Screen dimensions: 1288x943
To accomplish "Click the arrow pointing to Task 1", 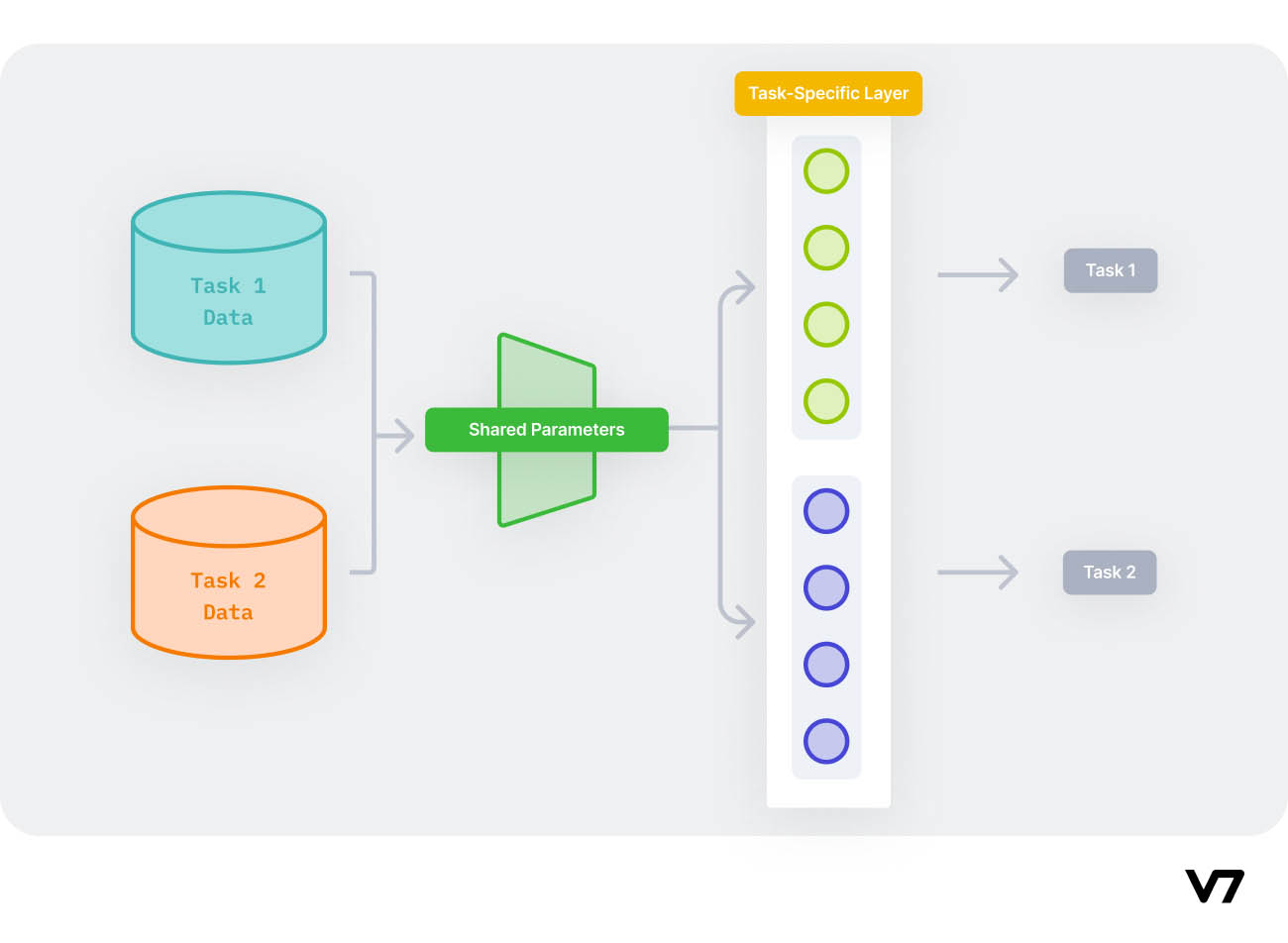I will pyautogui.click(x=978, y=274).
